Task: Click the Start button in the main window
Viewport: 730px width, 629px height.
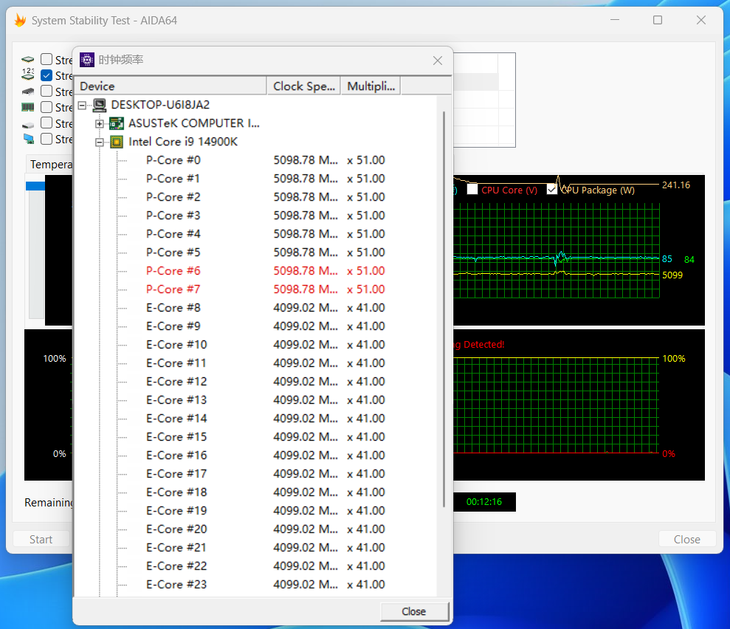Action: pyautogui.click(x=41, y=539)
